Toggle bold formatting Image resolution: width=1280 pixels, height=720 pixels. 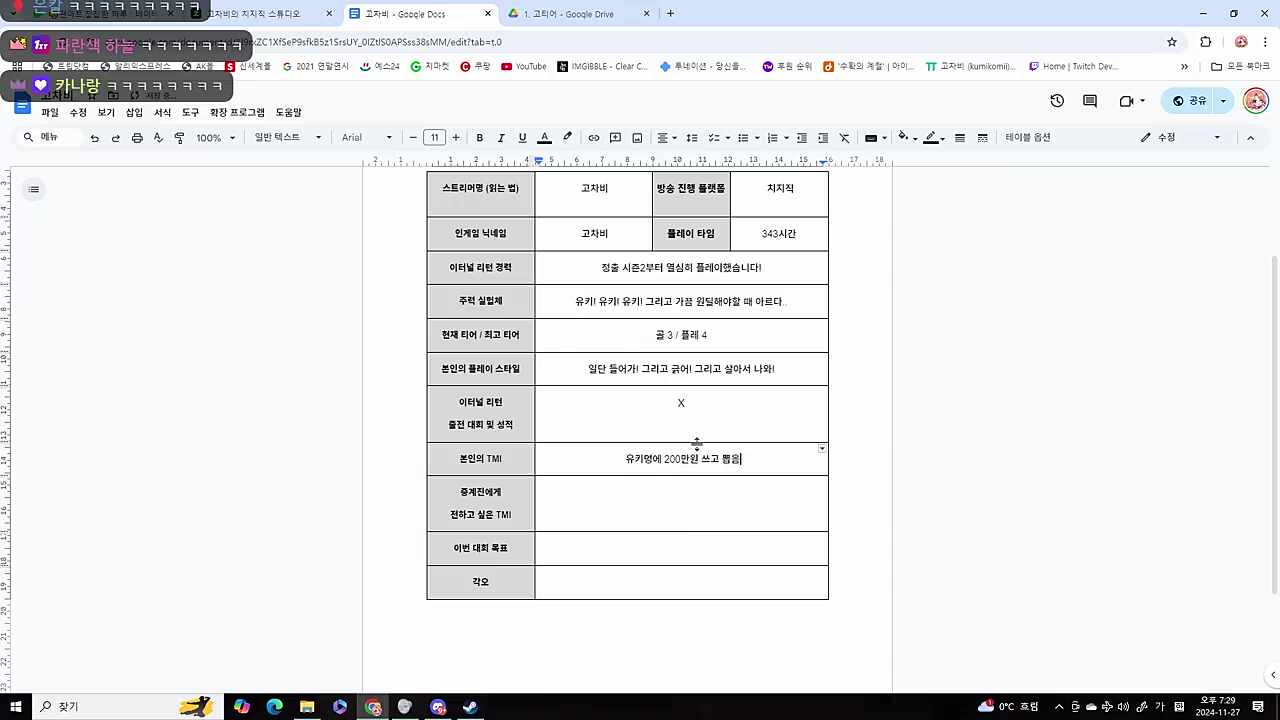(480, 138)
